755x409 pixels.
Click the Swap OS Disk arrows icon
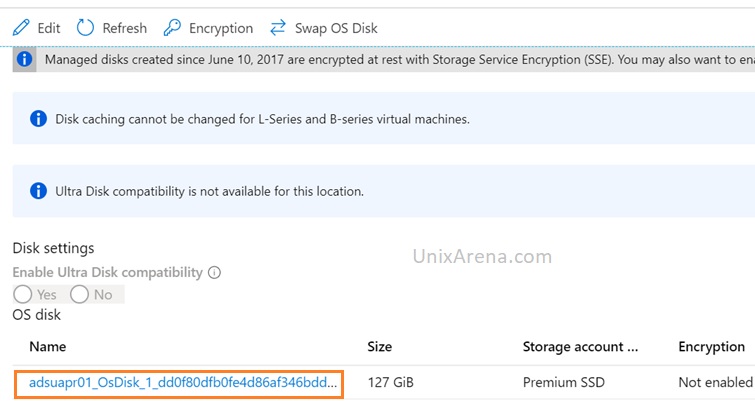point(278,27)
